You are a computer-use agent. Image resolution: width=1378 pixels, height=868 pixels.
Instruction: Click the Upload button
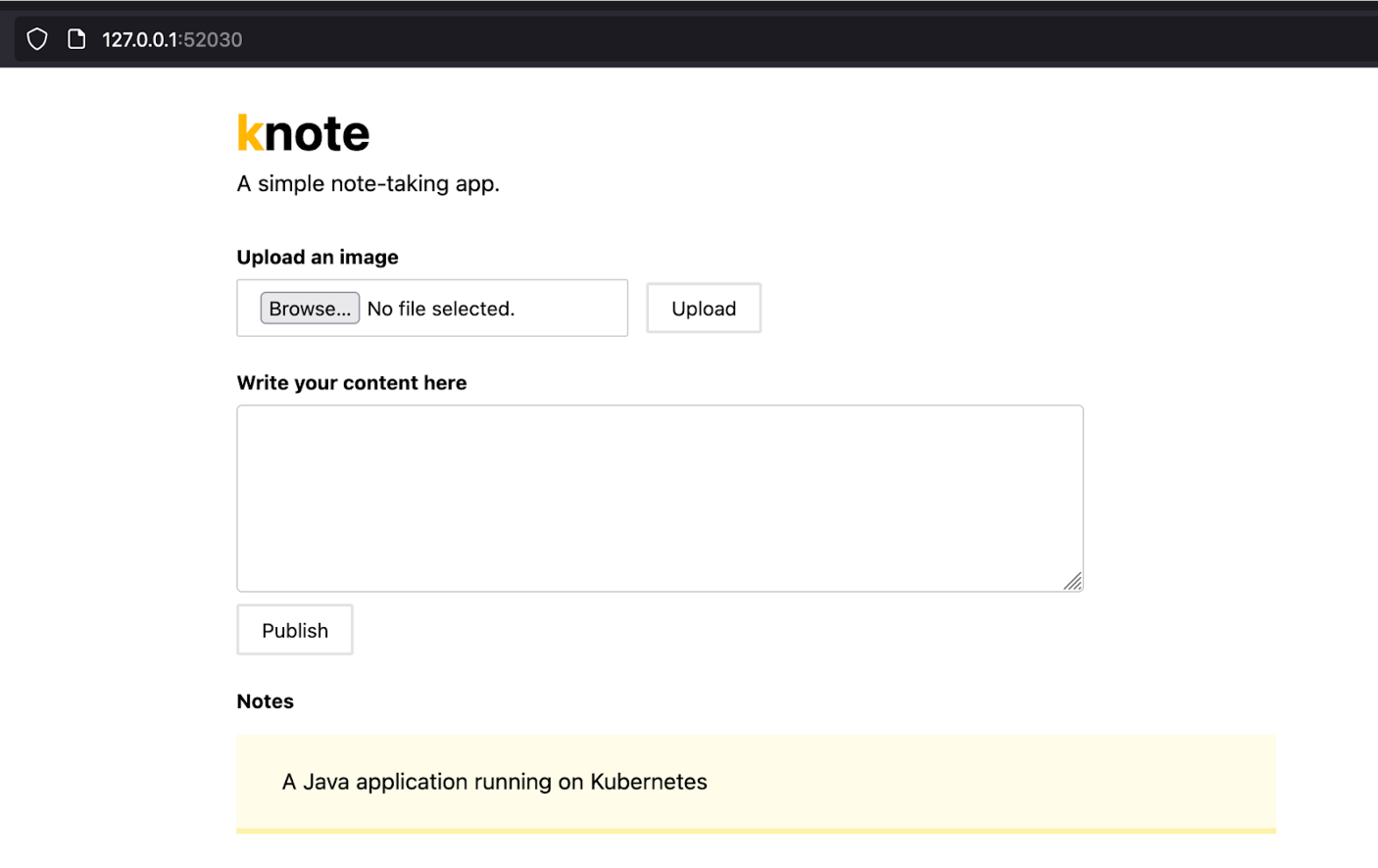tap(703, 309)
